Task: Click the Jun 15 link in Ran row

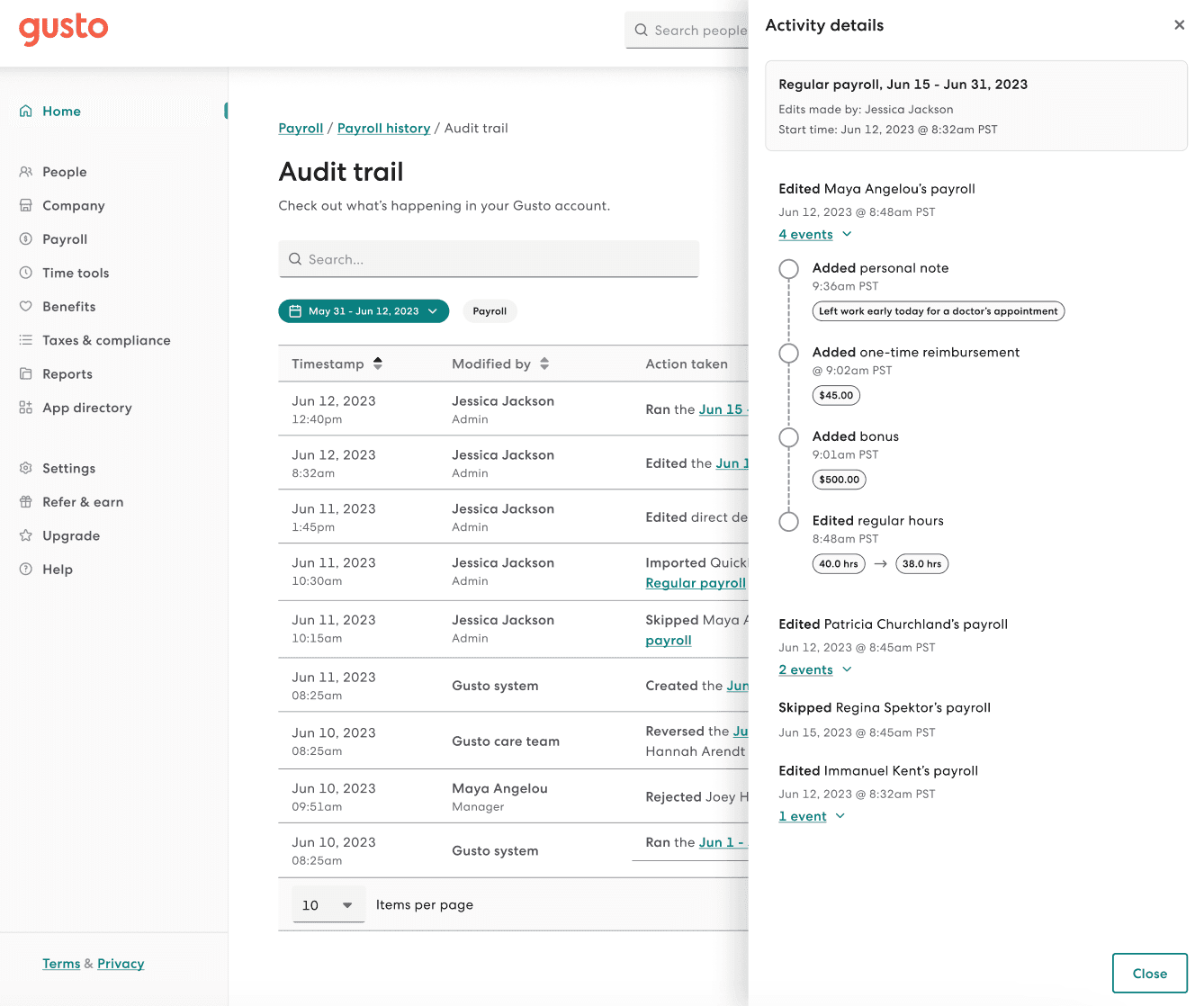Action: [x=723, y=409]
